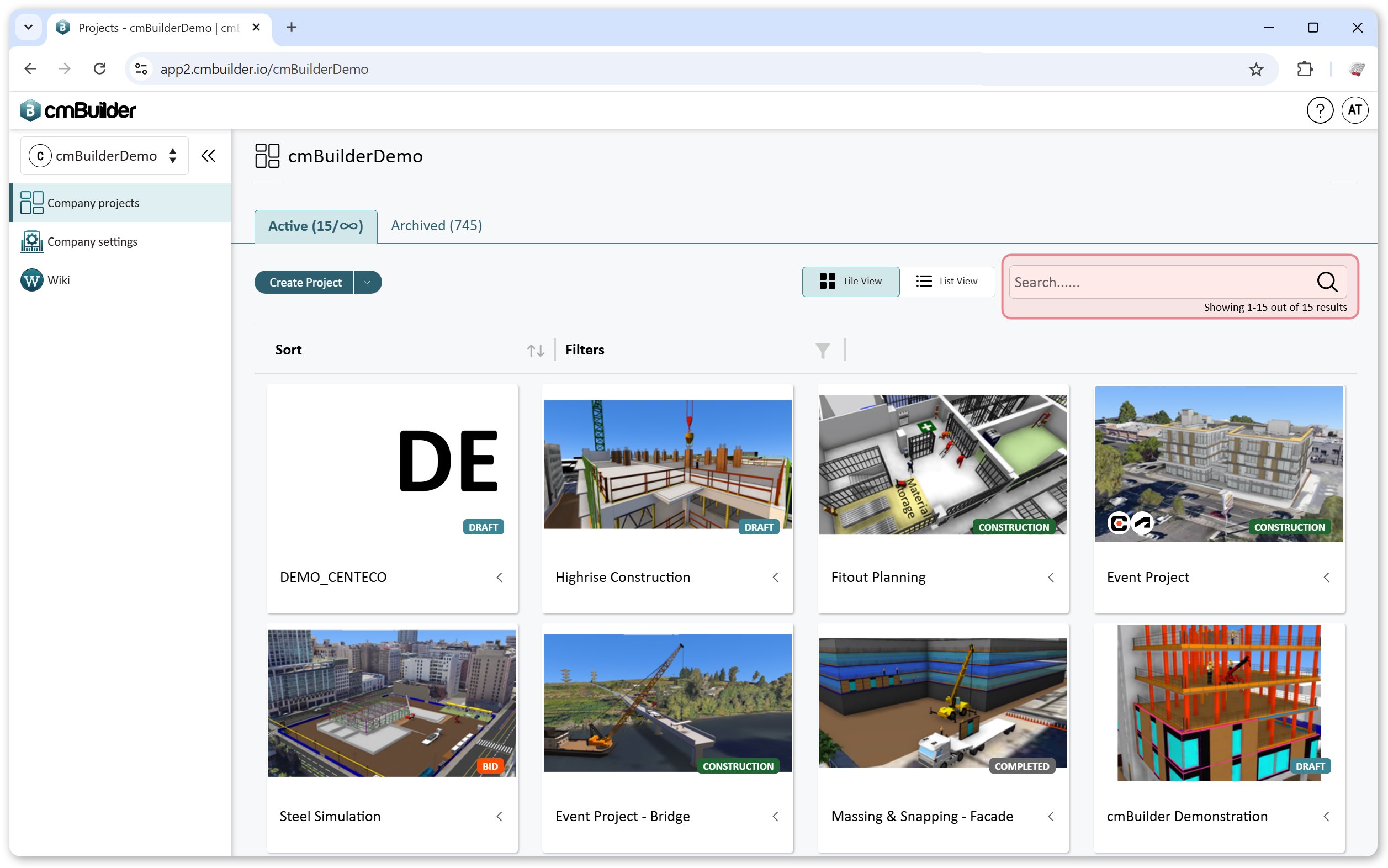Open the DEMO_CENTECO project title

tap(333, 577)
